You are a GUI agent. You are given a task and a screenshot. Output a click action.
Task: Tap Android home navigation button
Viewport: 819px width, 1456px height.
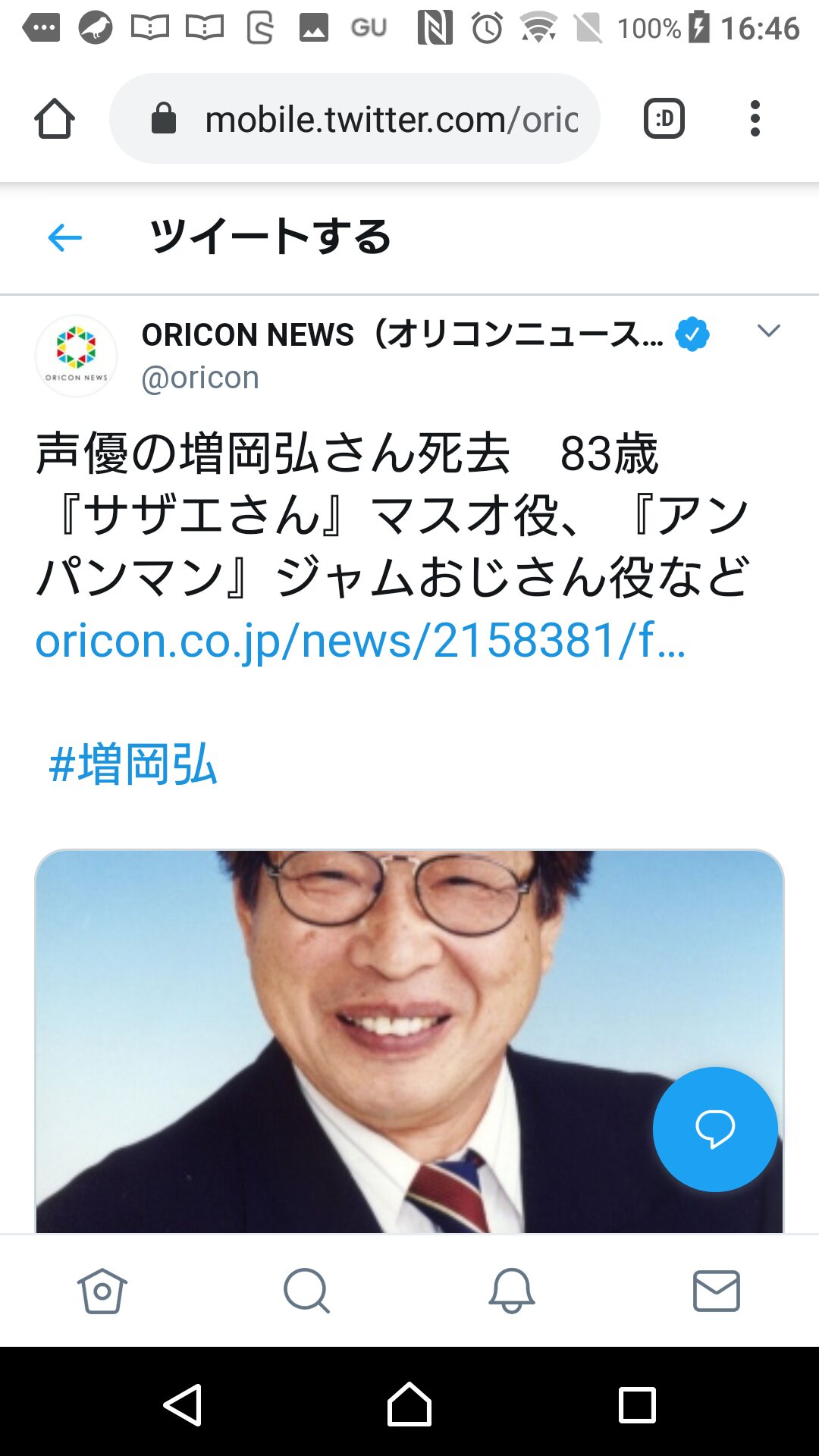409,1404
